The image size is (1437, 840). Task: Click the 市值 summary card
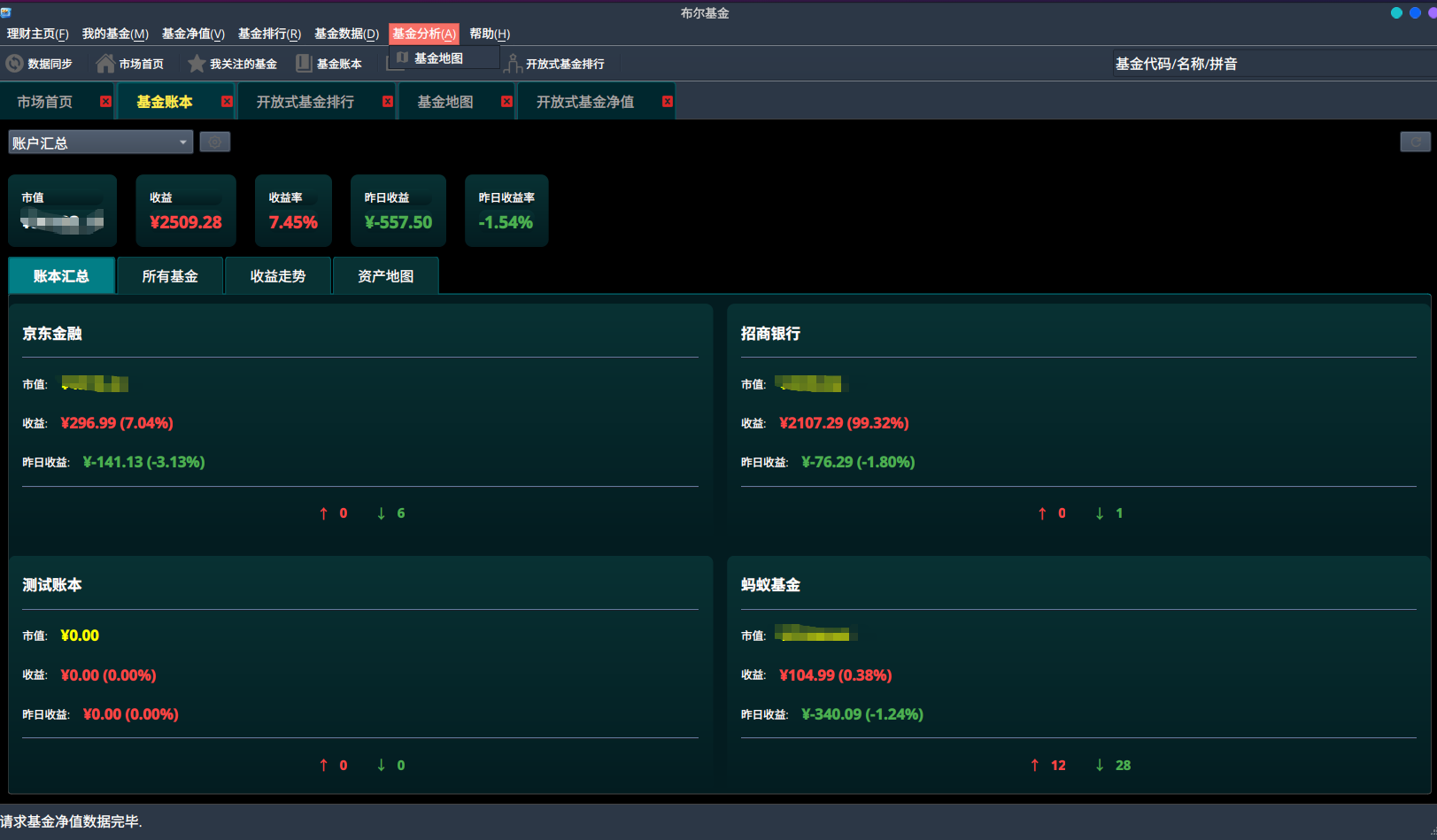coord(63,211)
